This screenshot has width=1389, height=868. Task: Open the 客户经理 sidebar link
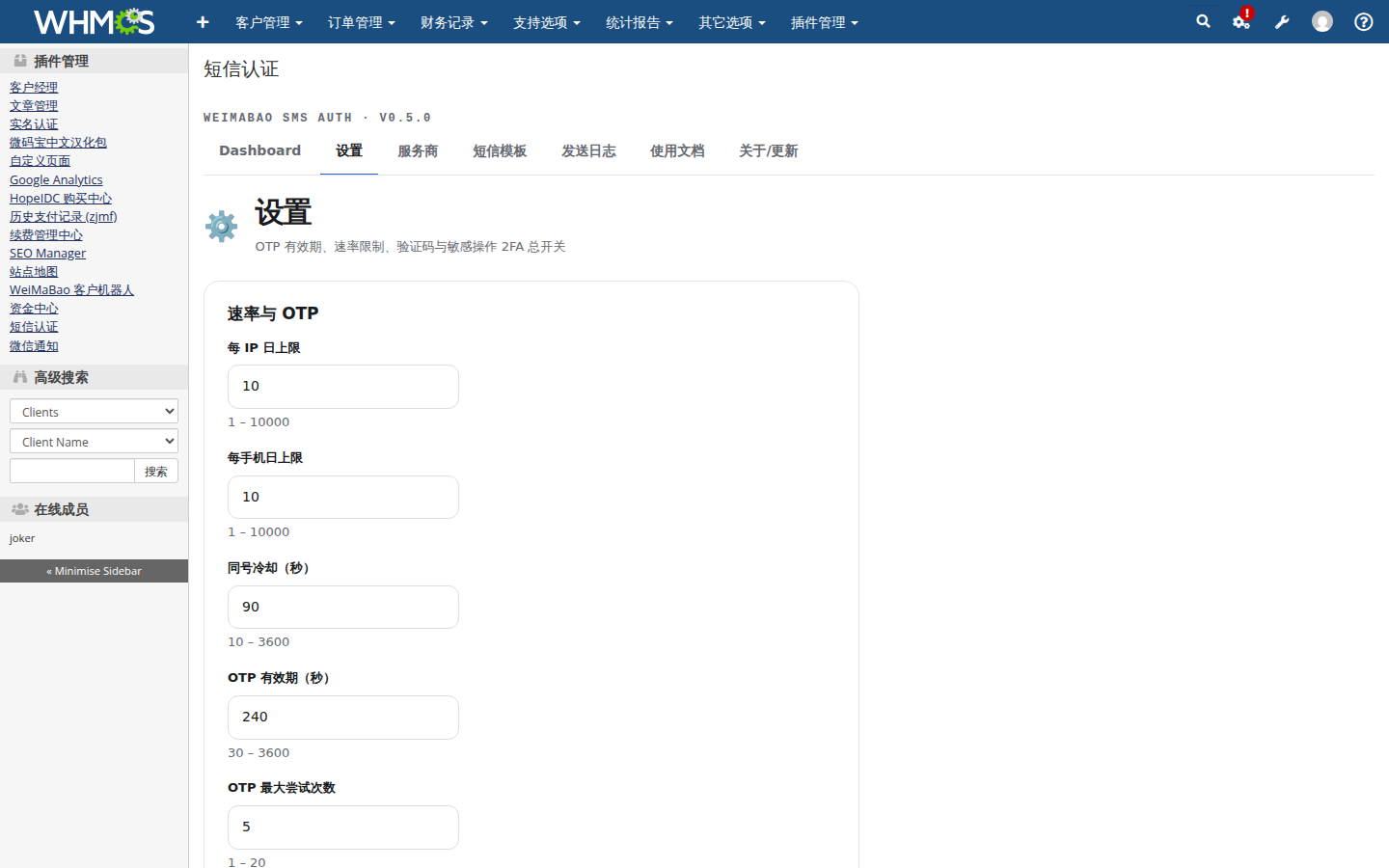[x=34, y=87]
